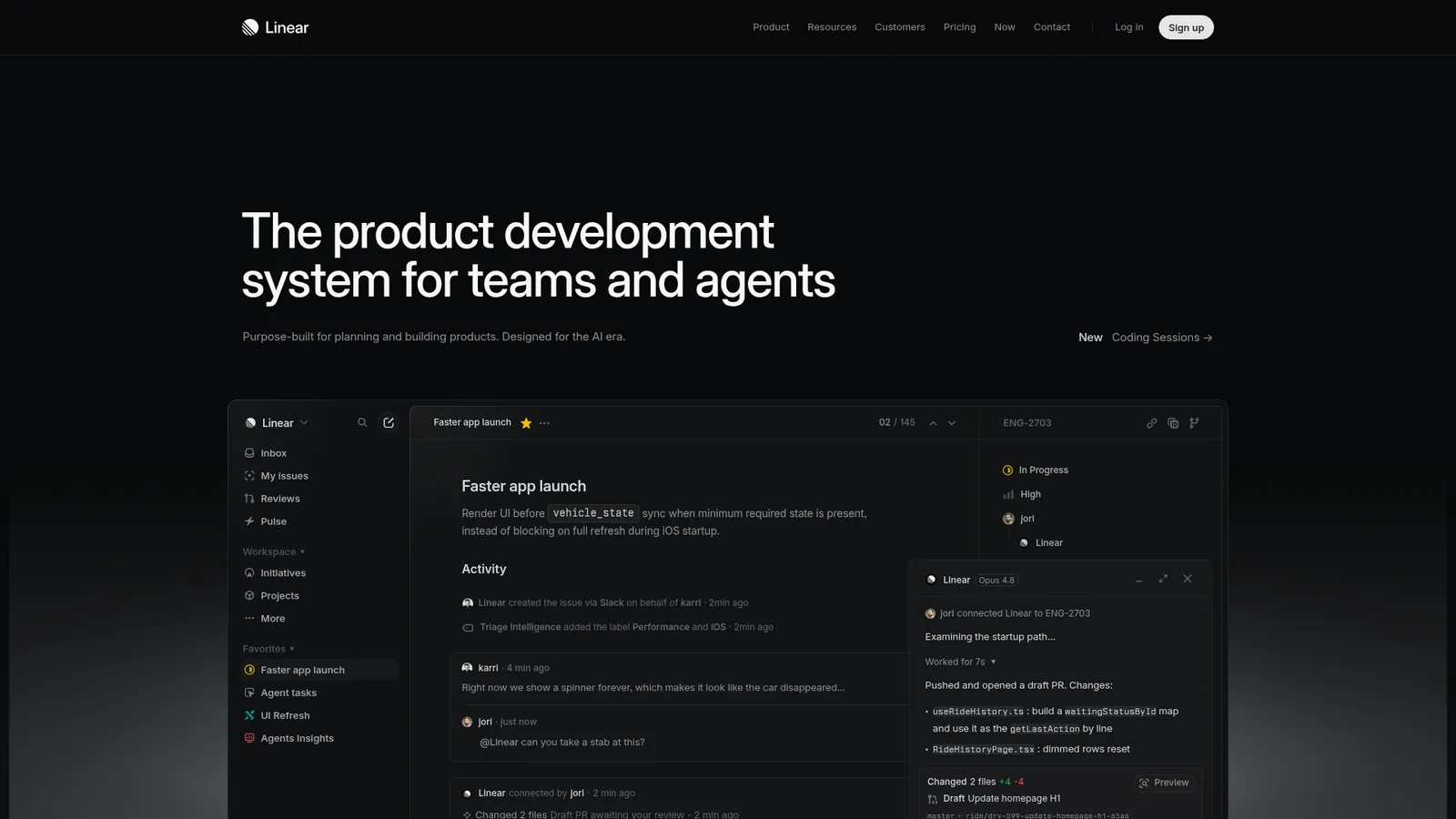Open the Linear workspace dropdown in the sidebar
The width and height of the screenshot is (1456, 819).
tap(277, 423)
